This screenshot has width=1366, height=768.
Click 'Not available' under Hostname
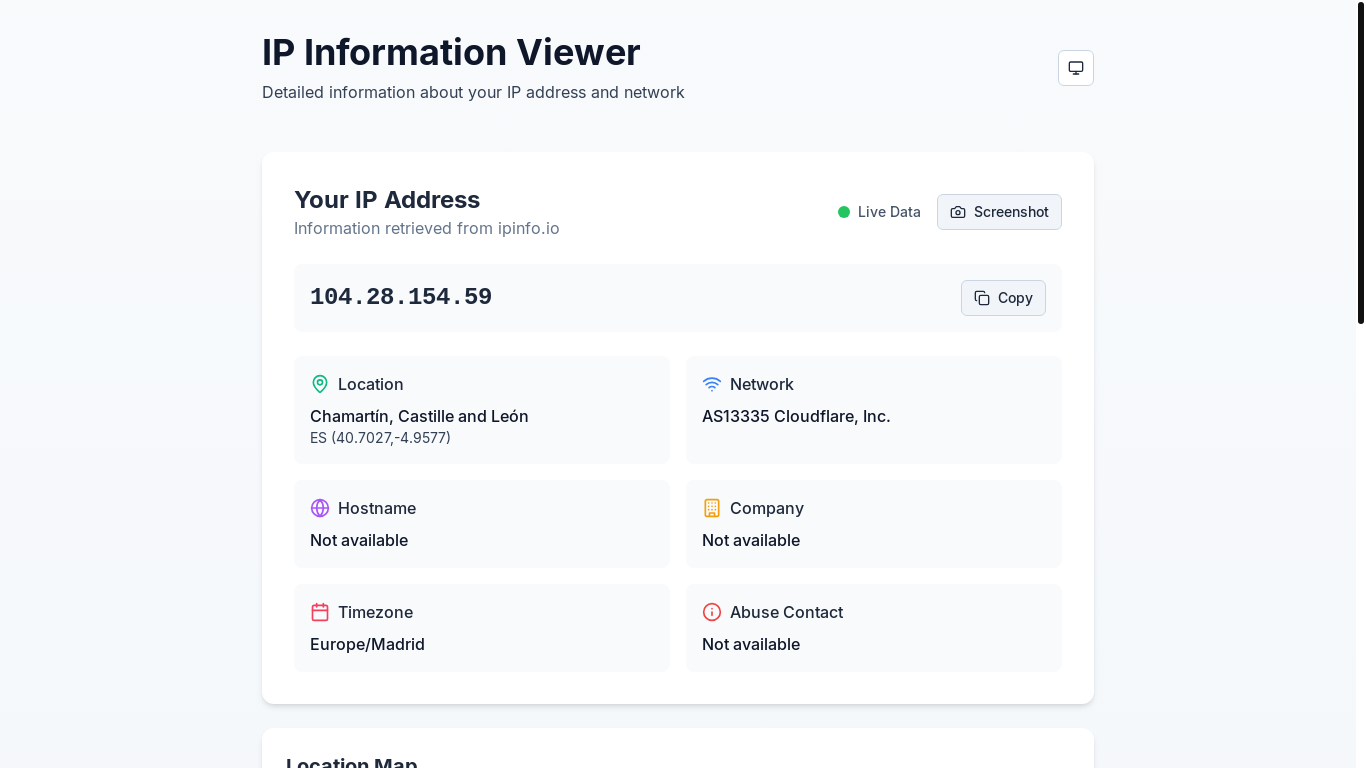click(x=359, y=540)
